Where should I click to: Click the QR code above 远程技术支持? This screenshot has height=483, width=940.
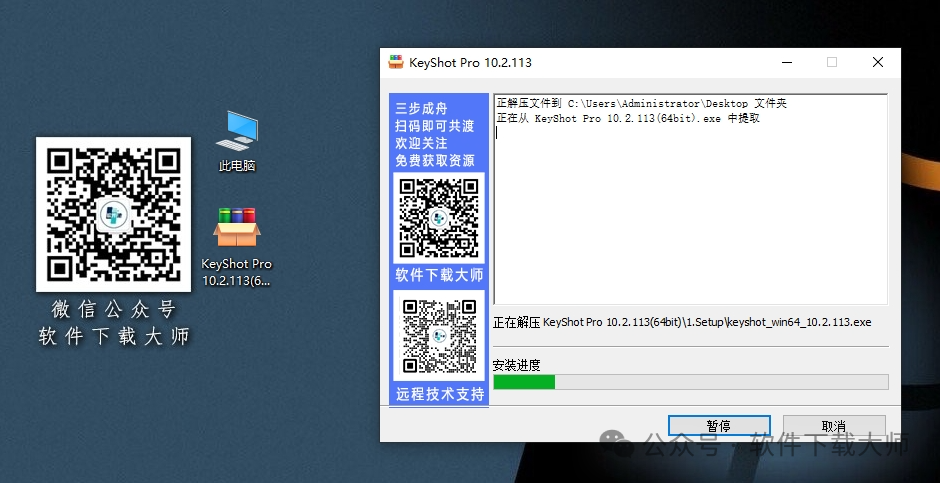pos(439,336)
